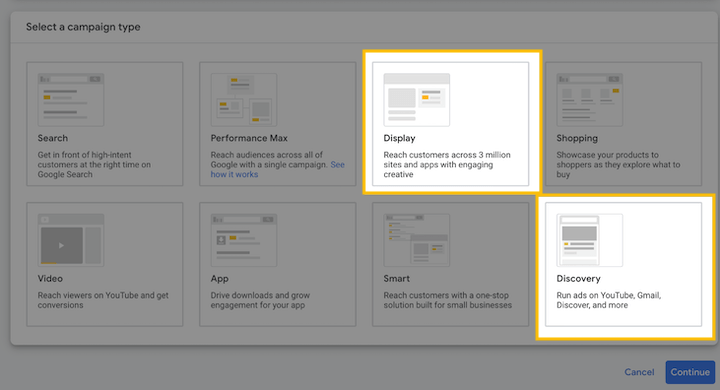Select the Search campaign title
Image resolution: width=720 pixels, height=390 pixels.
(53, 138)
